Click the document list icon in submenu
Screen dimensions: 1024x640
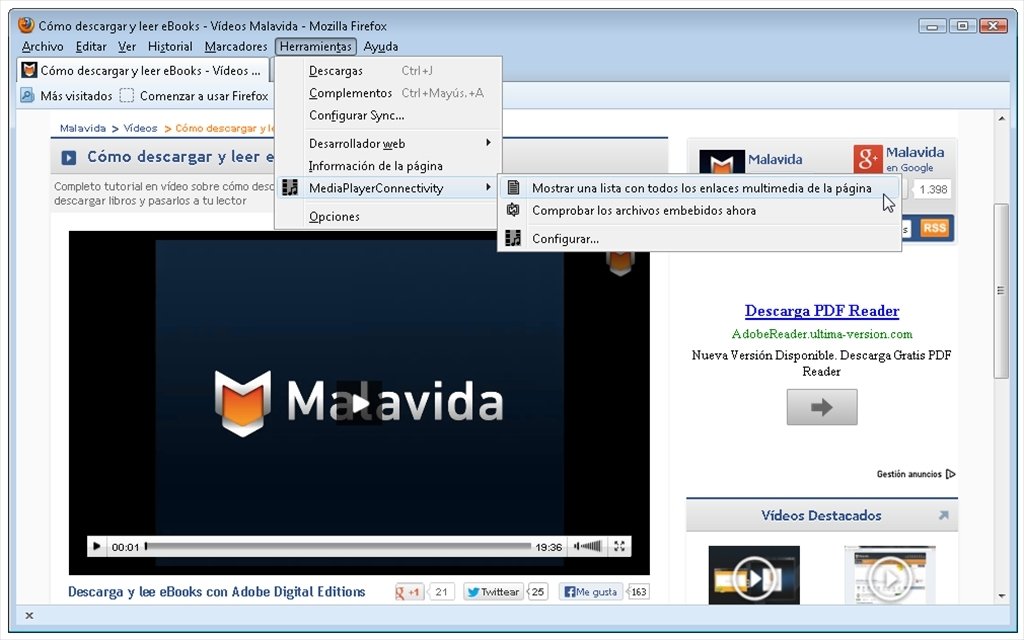tap(513, 188)
